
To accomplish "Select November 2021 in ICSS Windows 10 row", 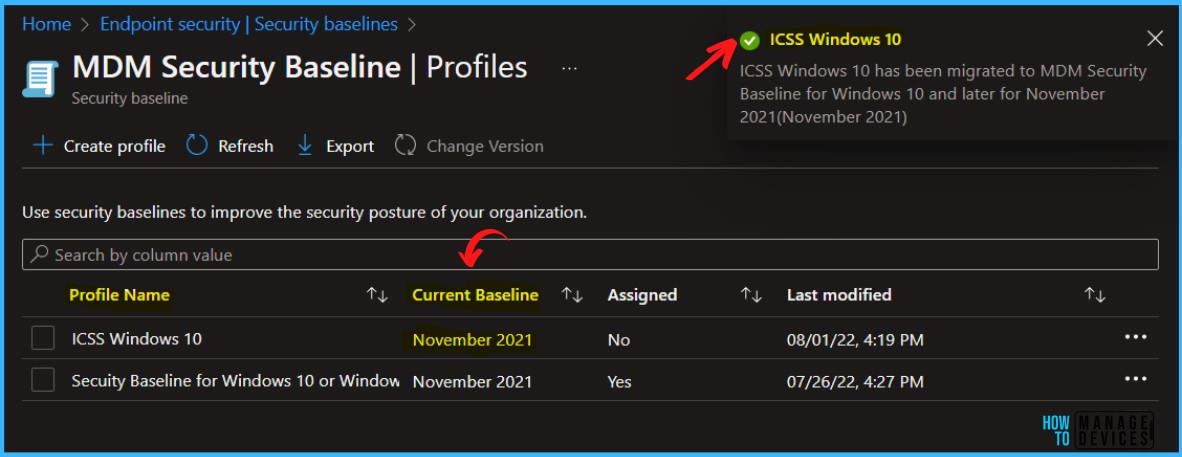I will [473, 340].
